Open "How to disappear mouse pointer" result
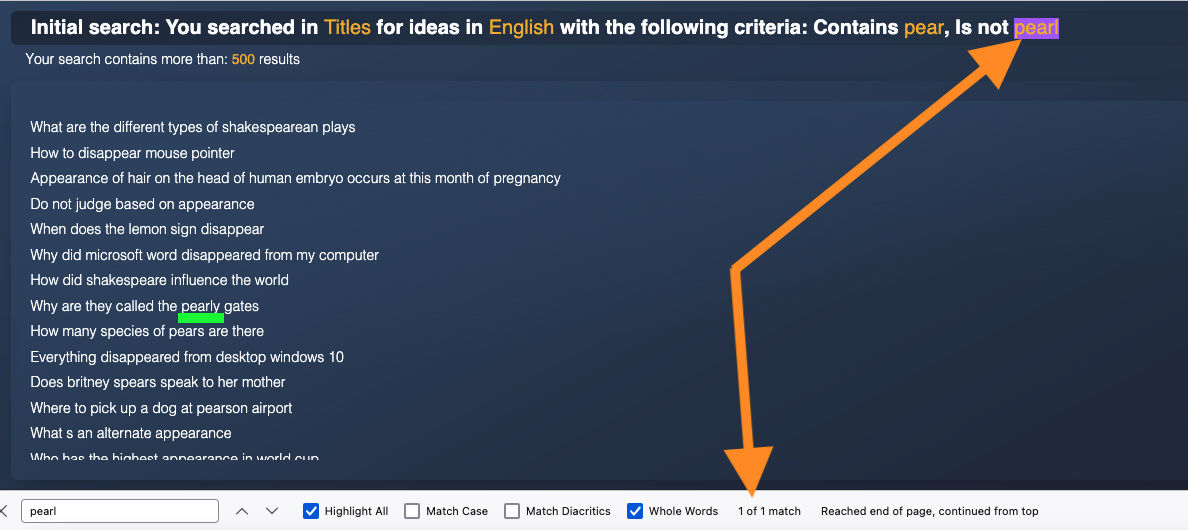Viewport: 1188px width, 530px height. (x=133, y=153)
